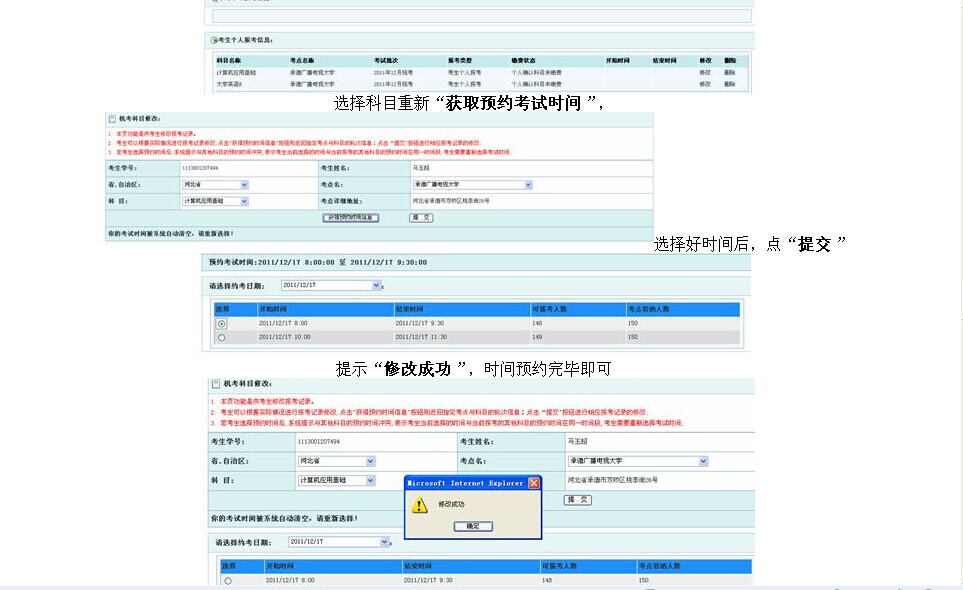Click the 考生个人报考信息 section icon
Screen dimensions: 963x590
(213, 41)
